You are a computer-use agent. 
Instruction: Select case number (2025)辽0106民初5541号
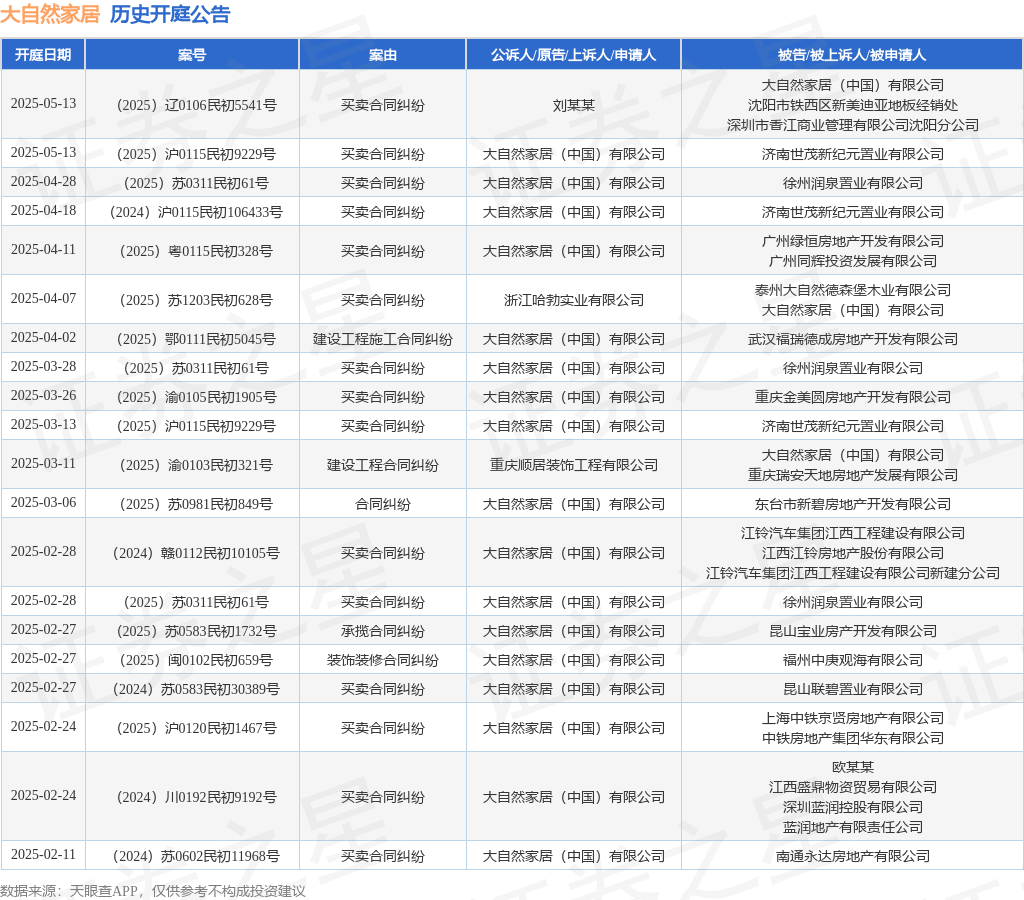pyautogui.click(x=196, y=105)
